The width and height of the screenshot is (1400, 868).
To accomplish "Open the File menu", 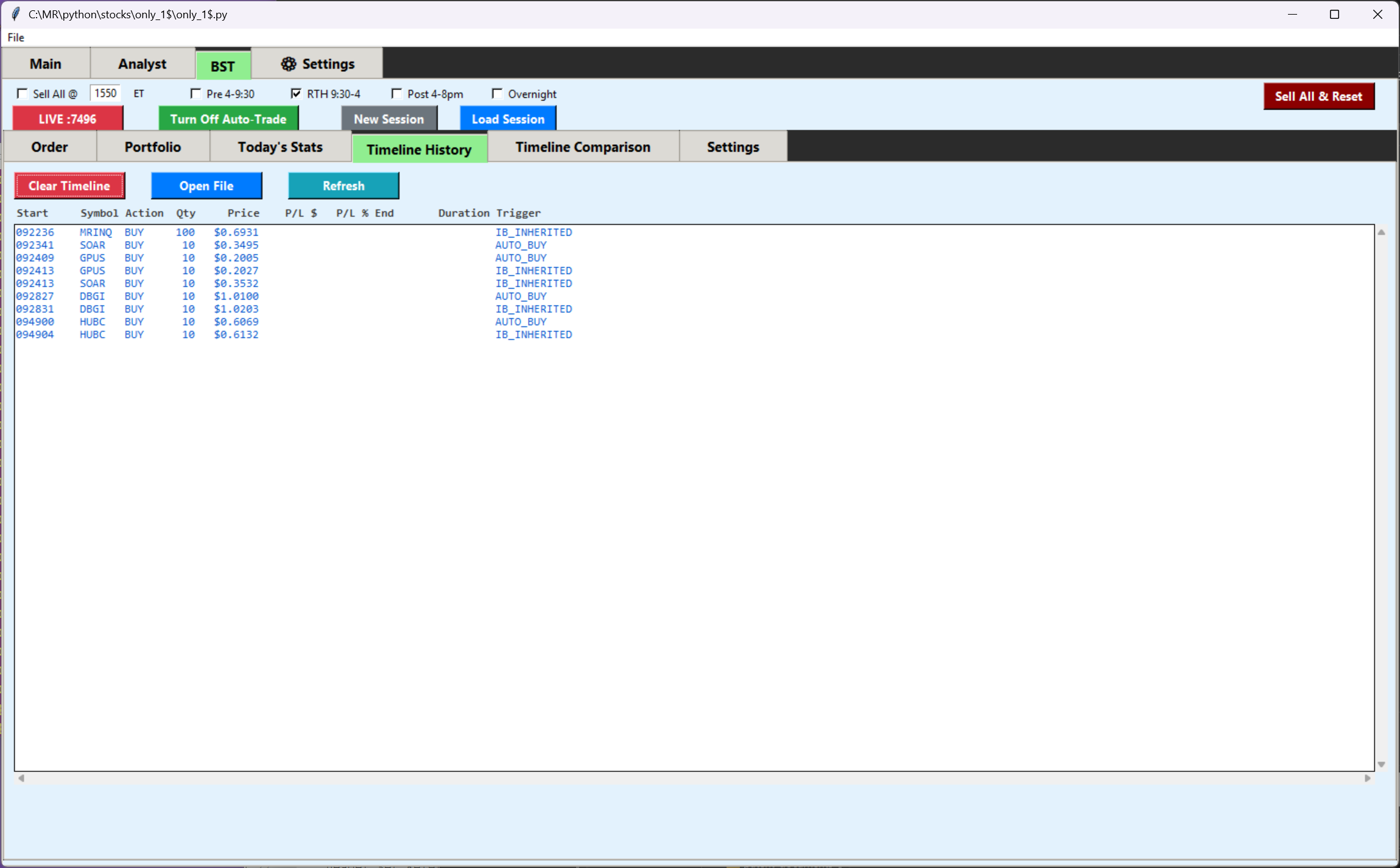I will pos(16,37).
